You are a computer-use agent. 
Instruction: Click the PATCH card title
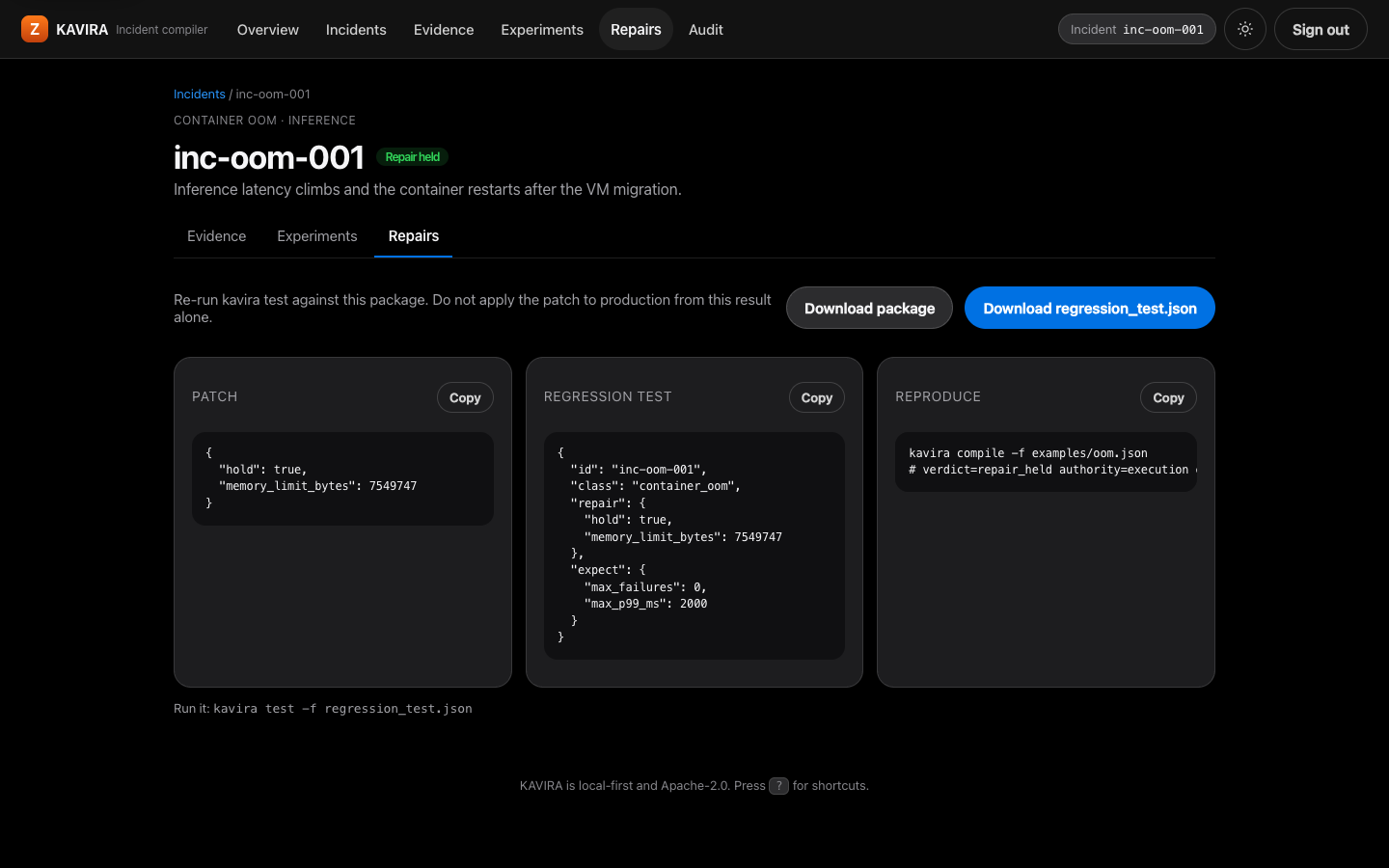coord(214,396)
